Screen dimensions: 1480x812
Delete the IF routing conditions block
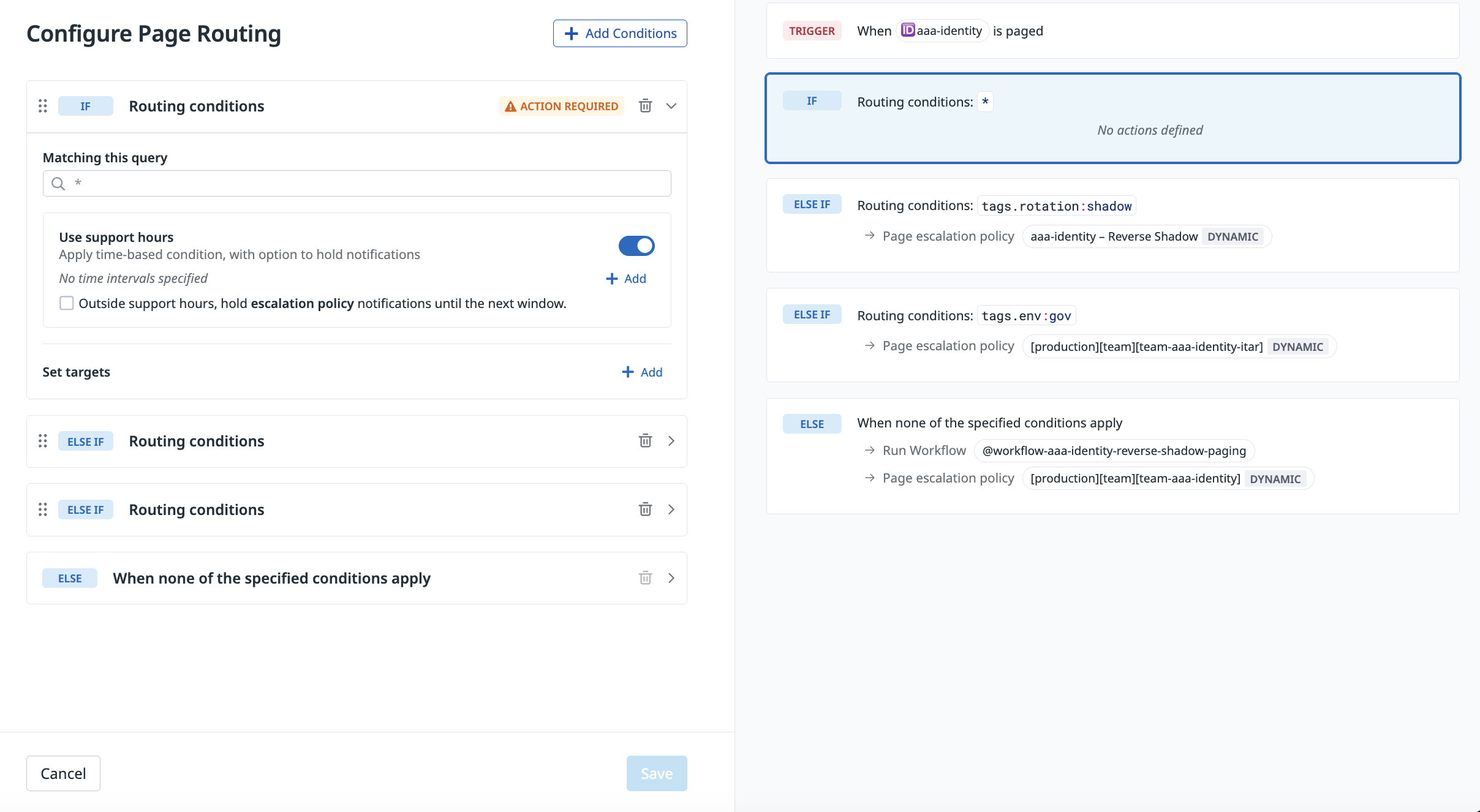(645, 106)
